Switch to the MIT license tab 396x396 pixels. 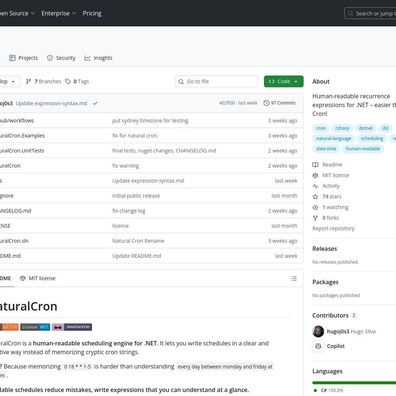[38, 278]
